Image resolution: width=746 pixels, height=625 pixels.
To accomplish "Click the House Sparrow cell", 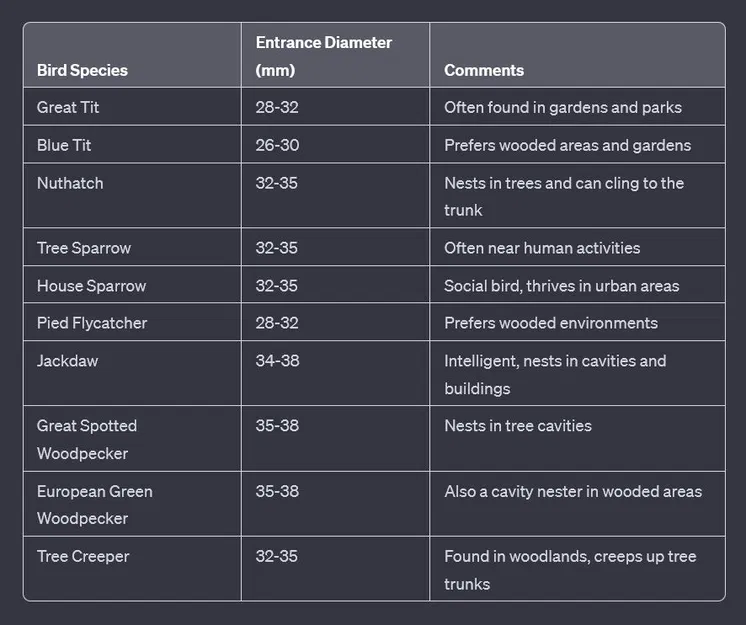I will tap(91, 286).
